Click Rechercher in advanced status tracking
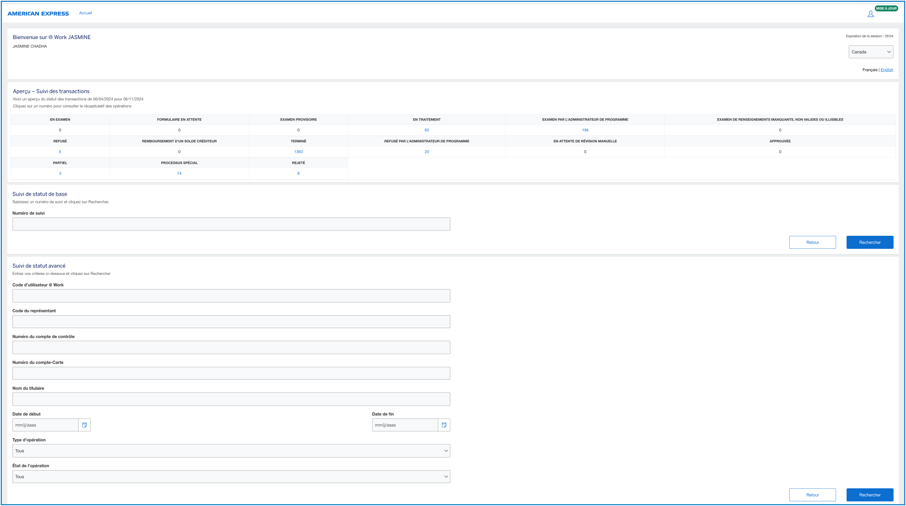Viewport: 906px width, 506px height. point(869,495)
